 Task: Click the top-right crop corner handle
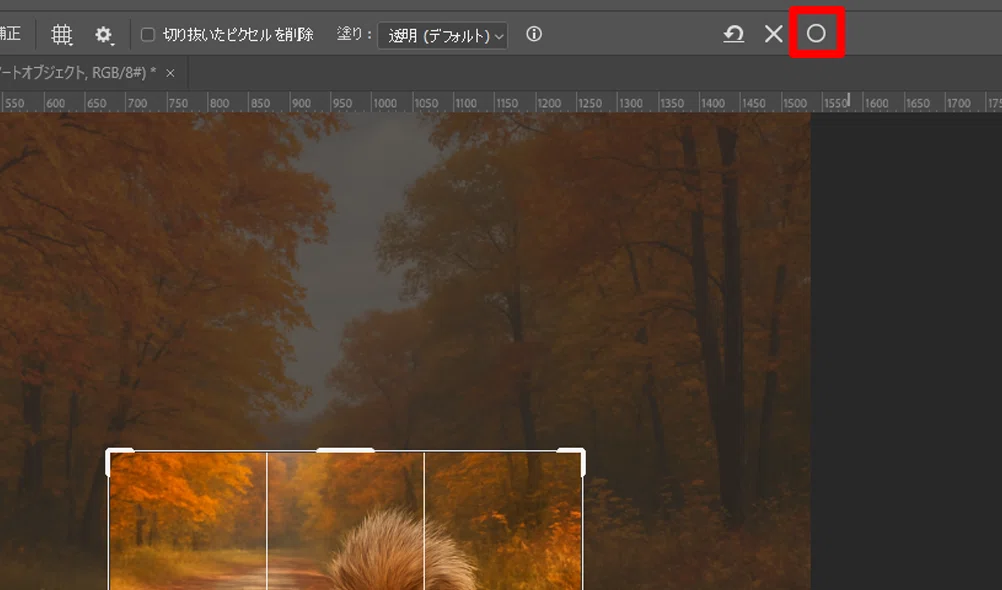[x=572, y=461]
